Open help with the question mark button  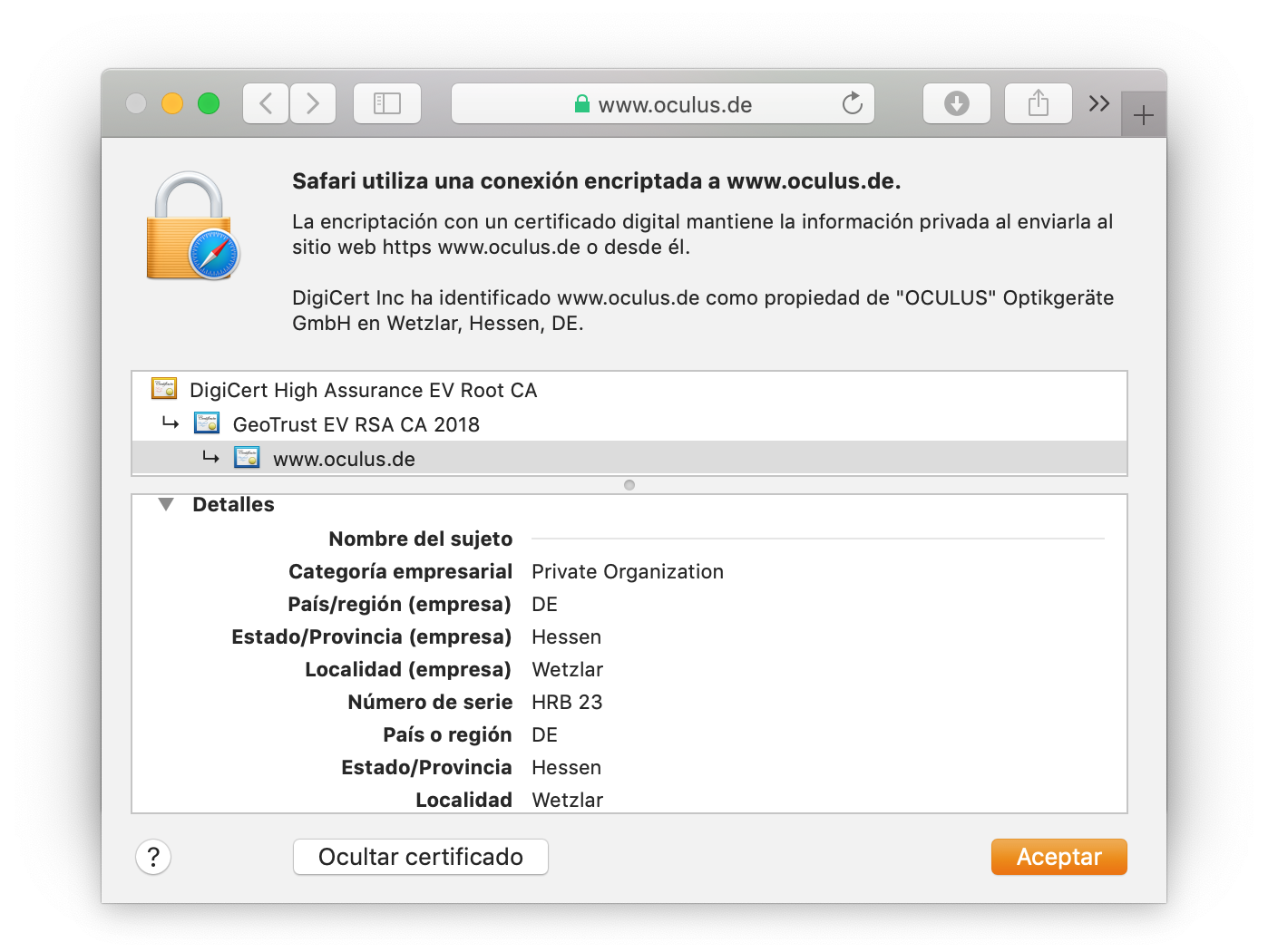[x=153, y=857]
